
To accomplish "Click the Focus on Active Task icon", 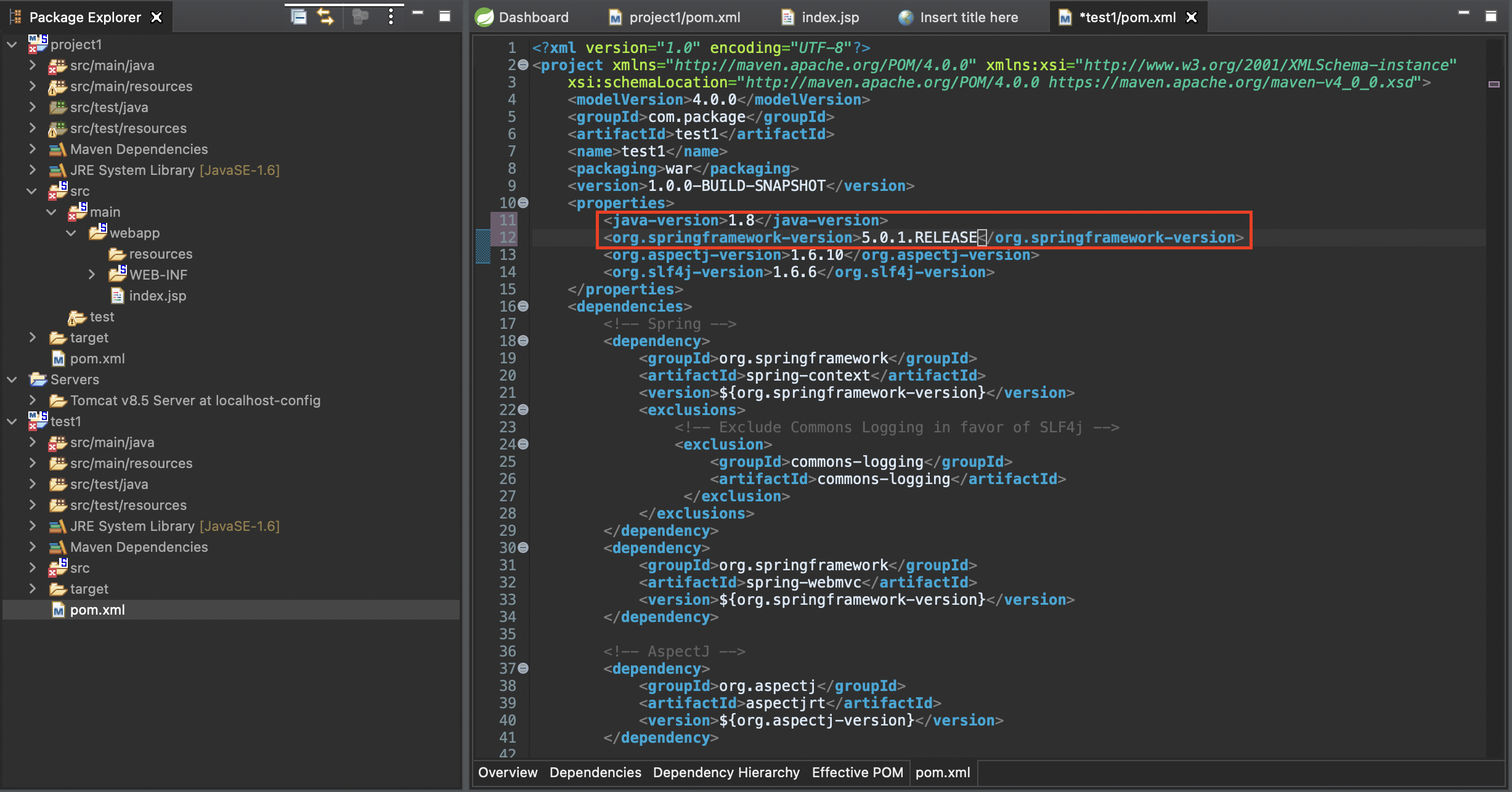I will click(360, 17).
